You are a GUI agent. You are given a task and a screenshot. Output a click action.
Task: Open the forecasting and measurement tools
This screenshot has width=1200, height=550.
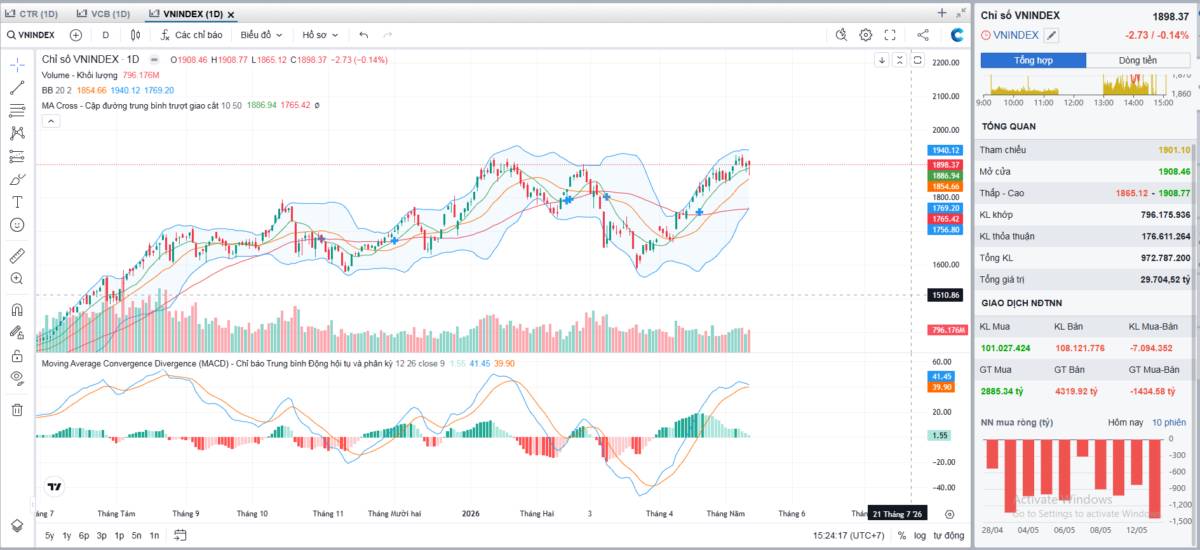click(17, 156)
